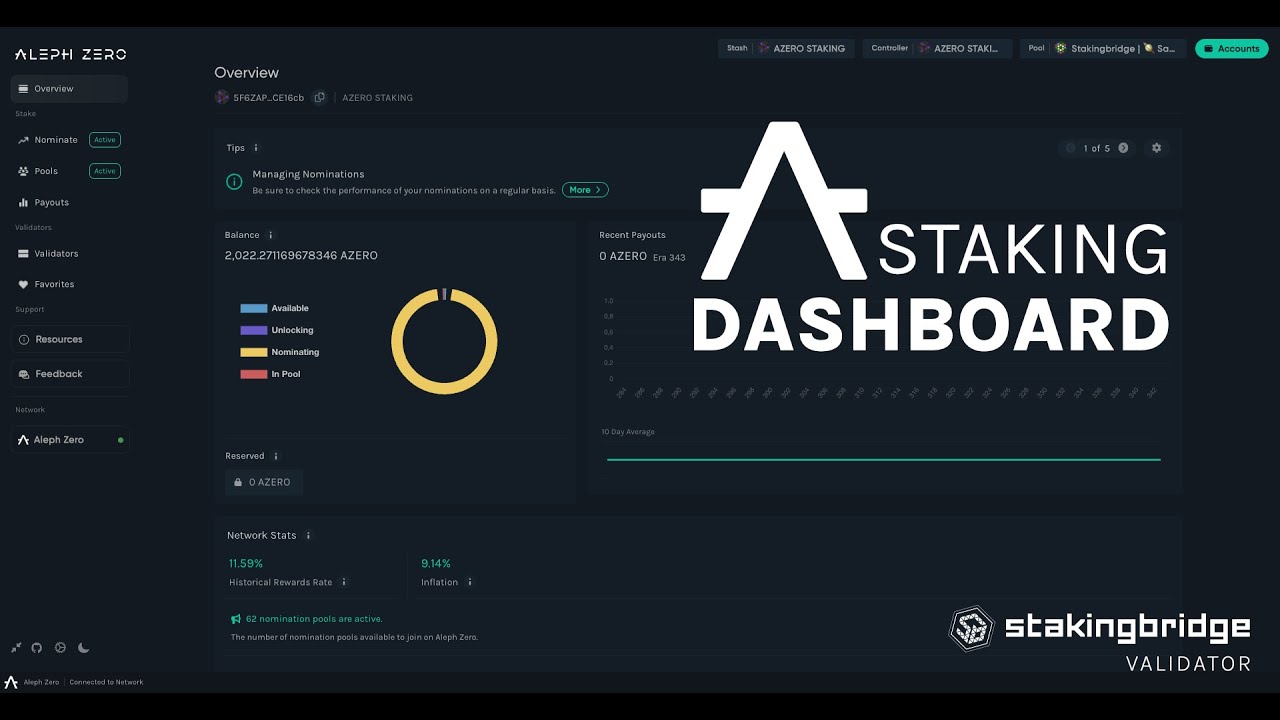Click the Reserved info icon

[x=276, y=456]
